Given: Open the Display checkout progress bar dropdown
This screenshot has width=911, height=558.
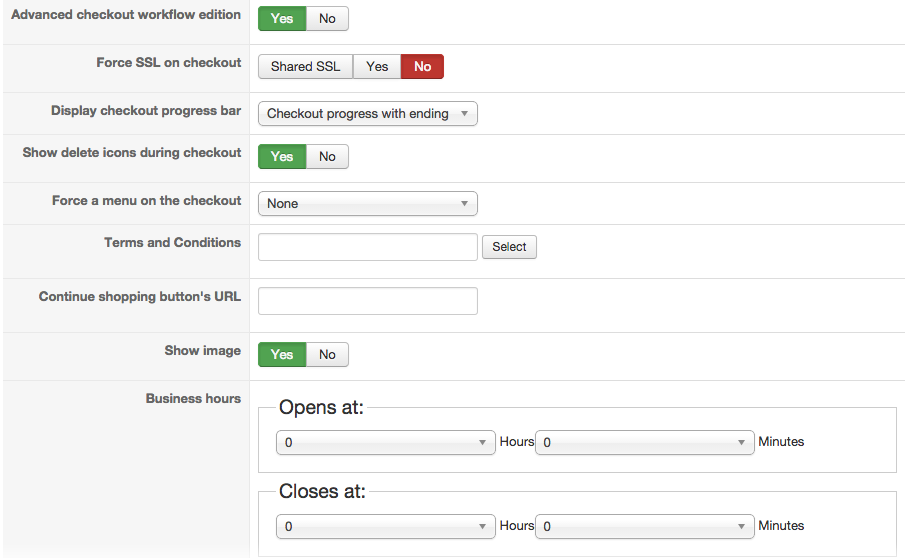Looking at the screenshot, I should coord(367,114).
